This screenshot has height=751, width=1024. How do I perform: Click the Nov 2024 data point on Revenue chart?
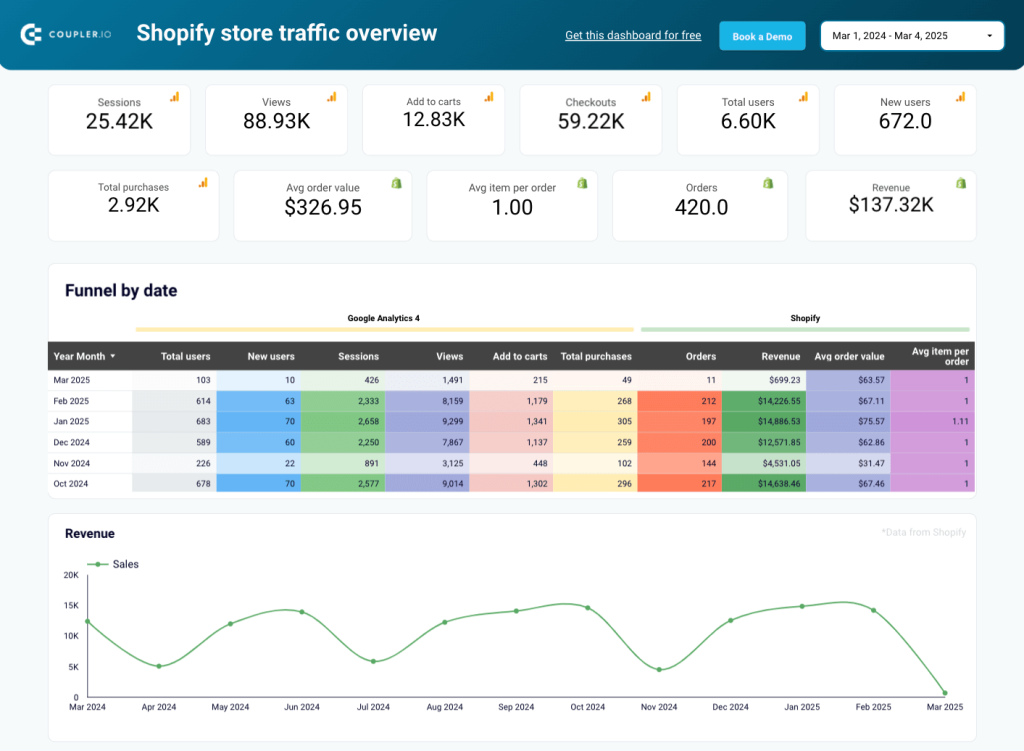pyautogui.click(x=659, y=669)
